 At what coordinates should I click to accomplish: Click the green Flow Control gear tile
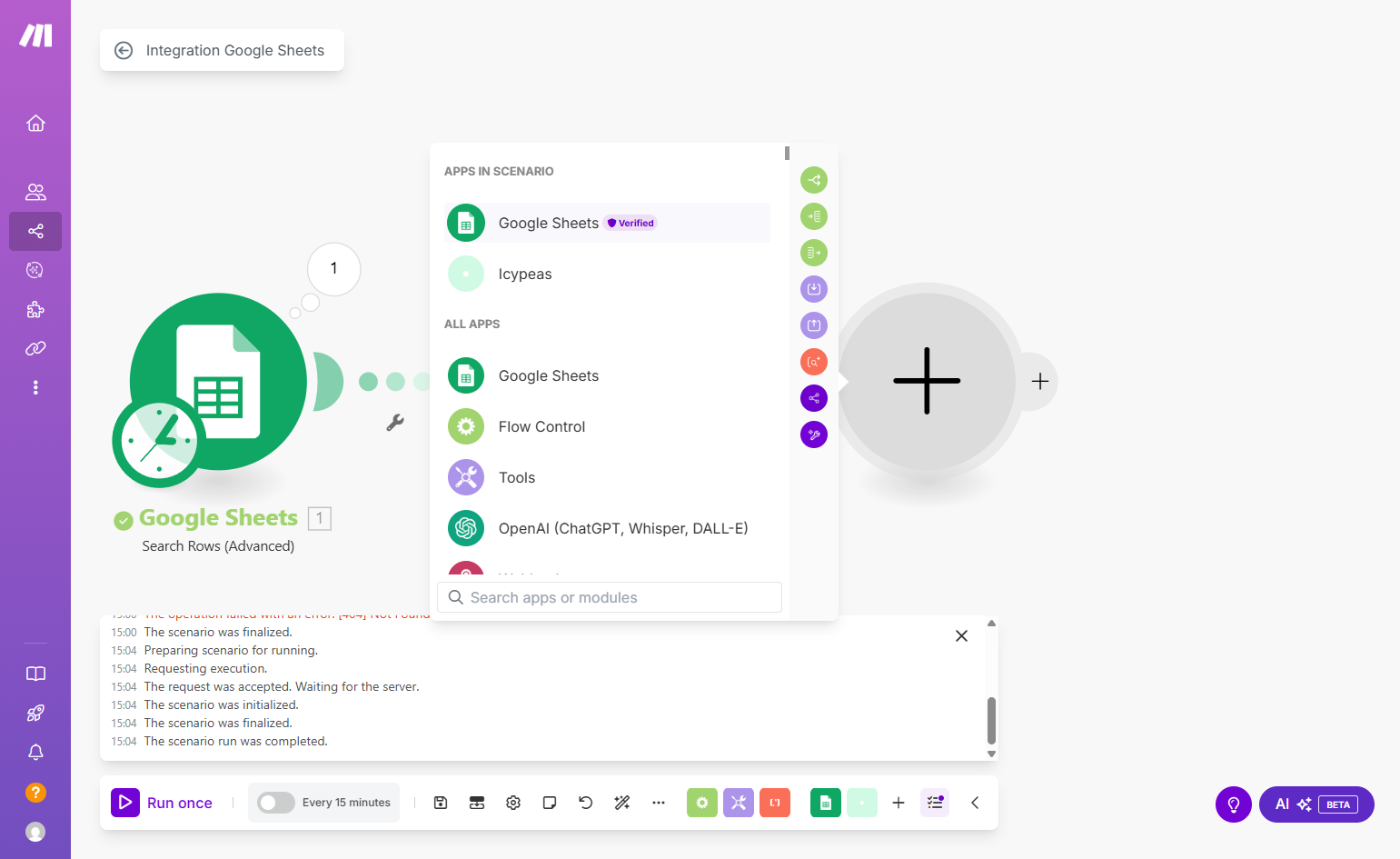702,803
